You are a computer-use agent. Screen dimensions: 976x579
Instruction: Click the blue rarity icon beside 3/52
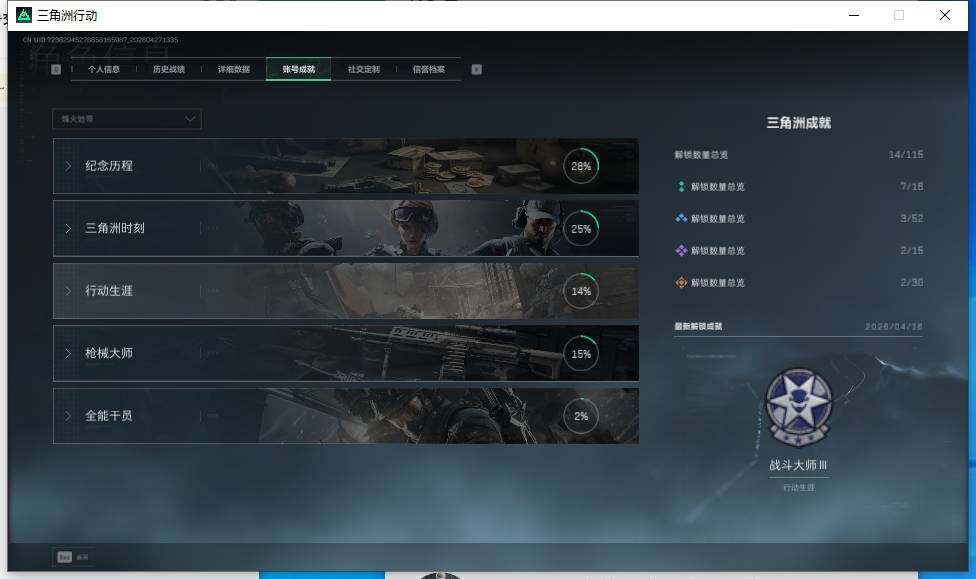tap(681, 219)
